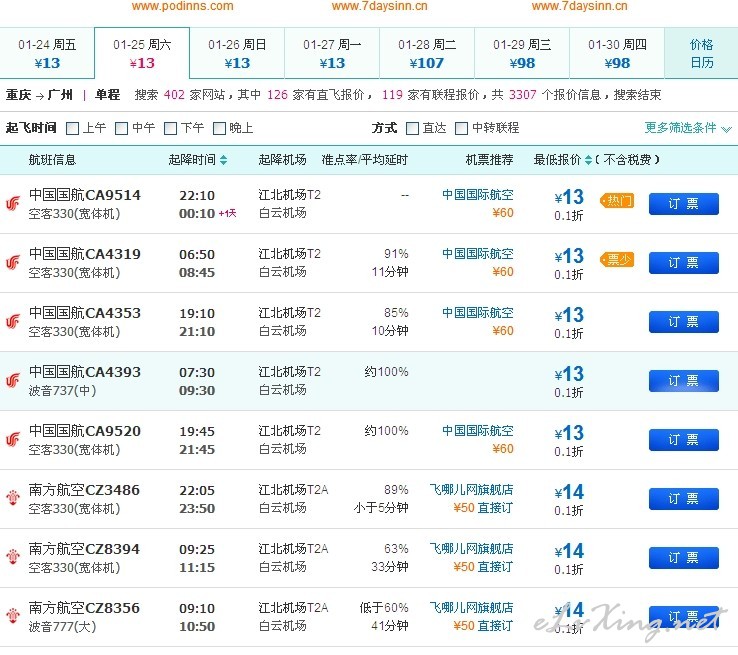The image size is (738, 655).
Task: Enable the 直达 direct flight filter
Action: [412, 128]
